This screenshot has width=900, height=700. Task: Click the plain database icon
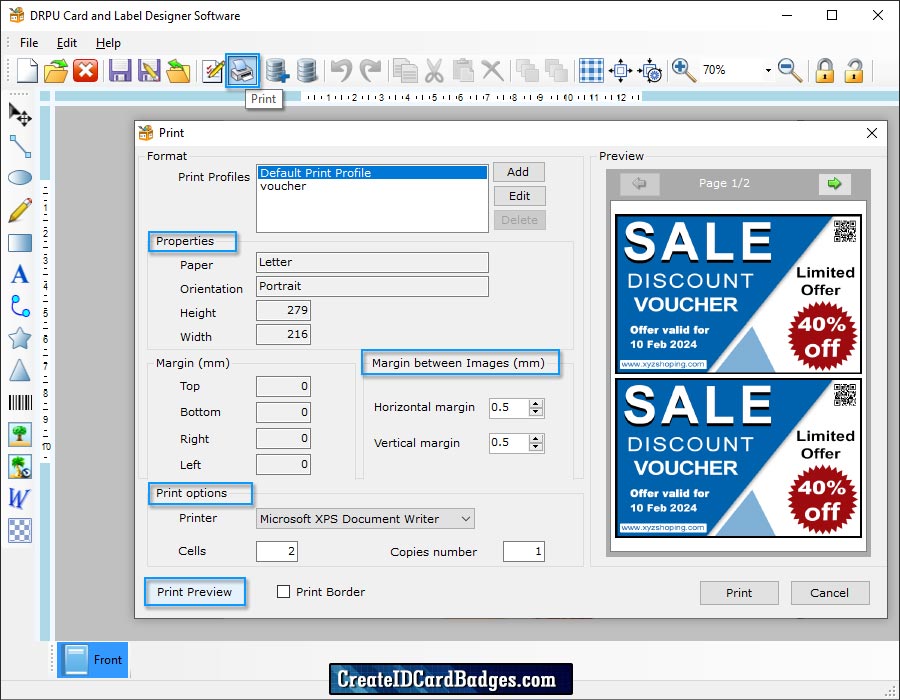pyautogui.click(x=307, y=71)
